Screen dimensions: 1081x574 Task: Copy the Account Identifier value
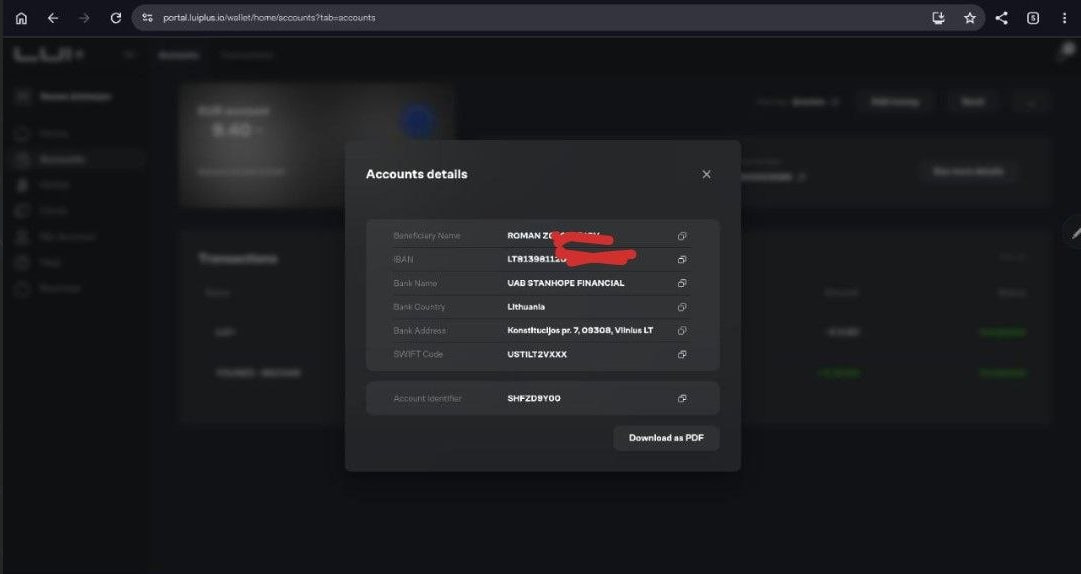pos(682,398)
